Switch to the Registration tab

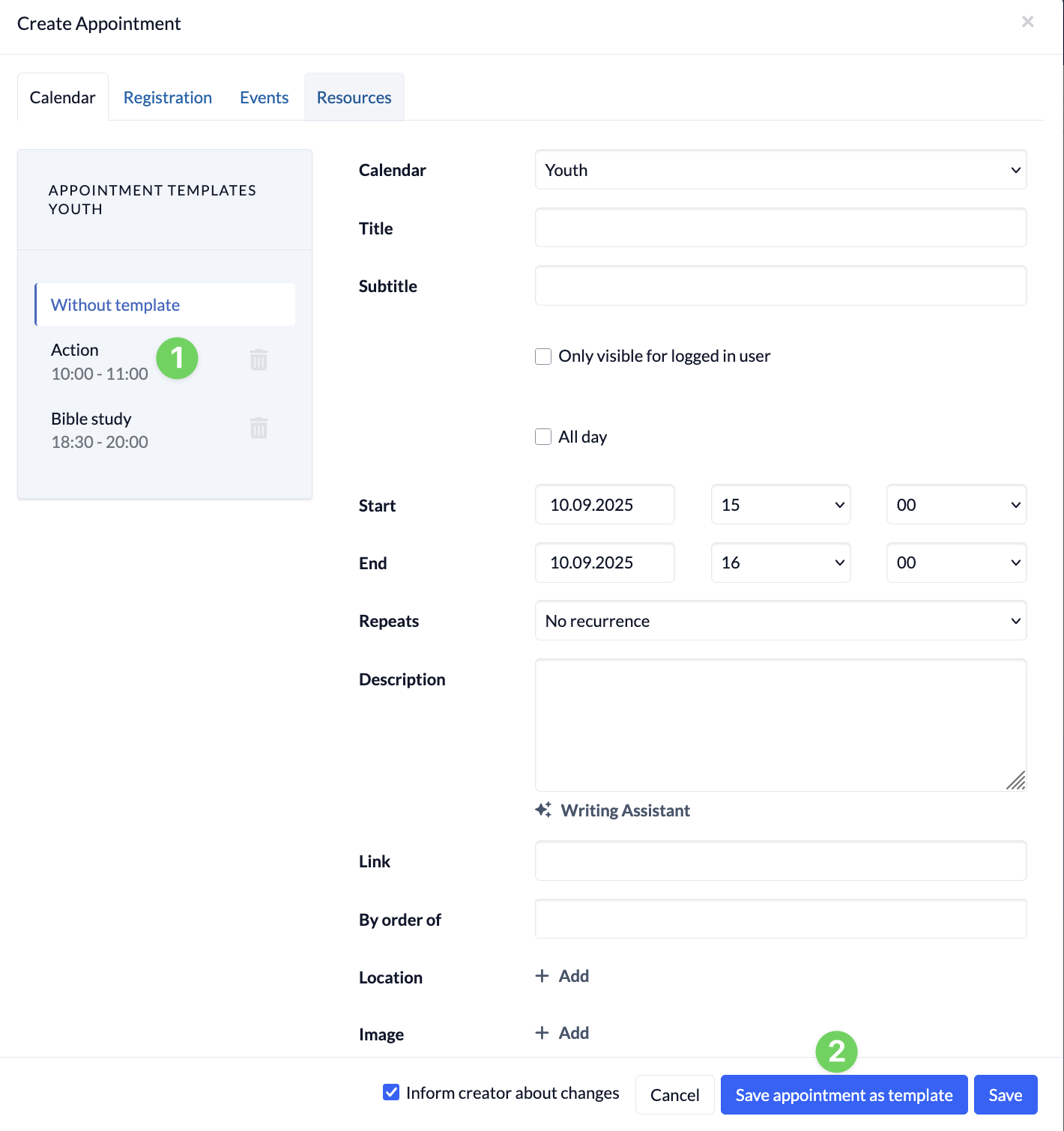168,97
